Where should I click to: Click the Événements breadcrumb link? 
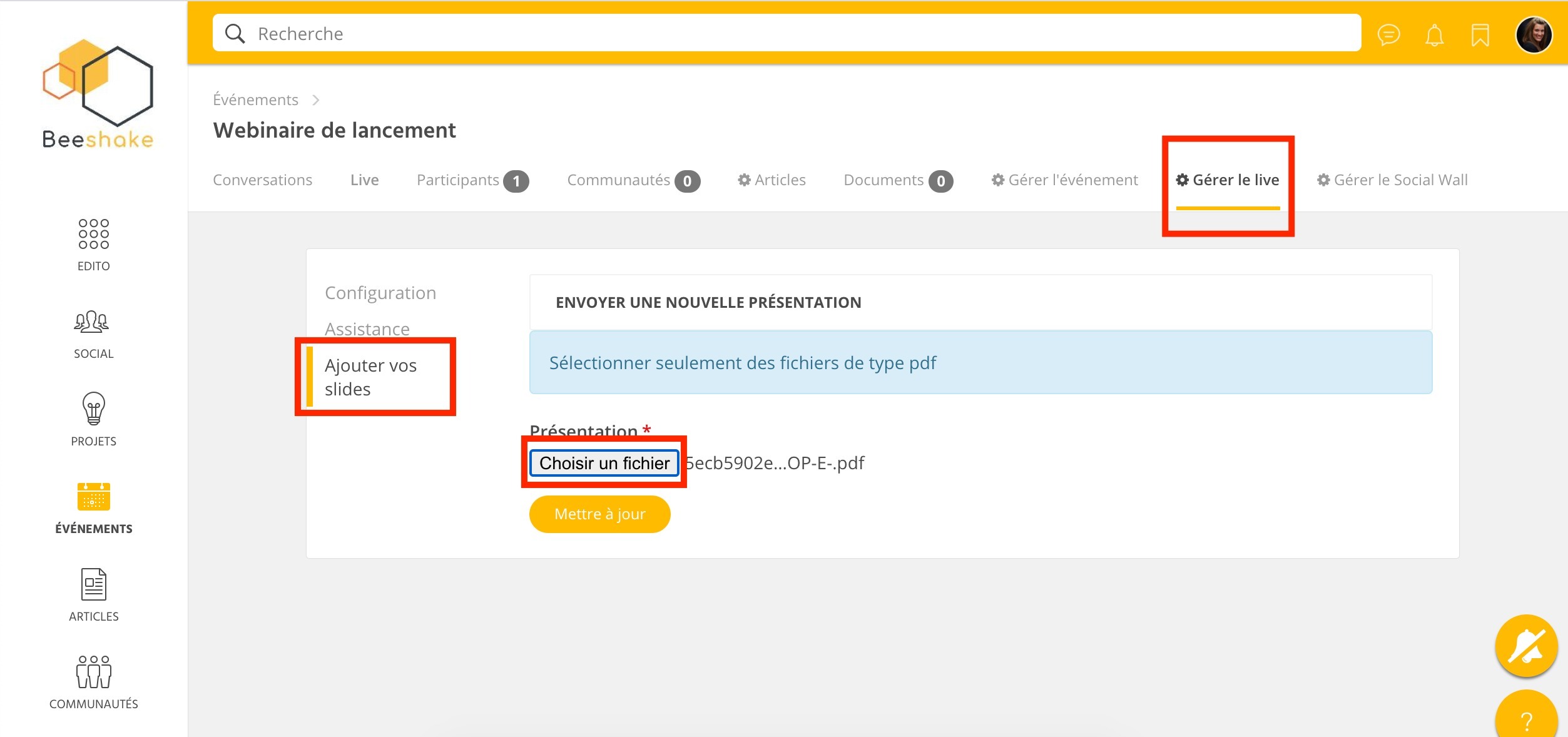coord(255,100)
